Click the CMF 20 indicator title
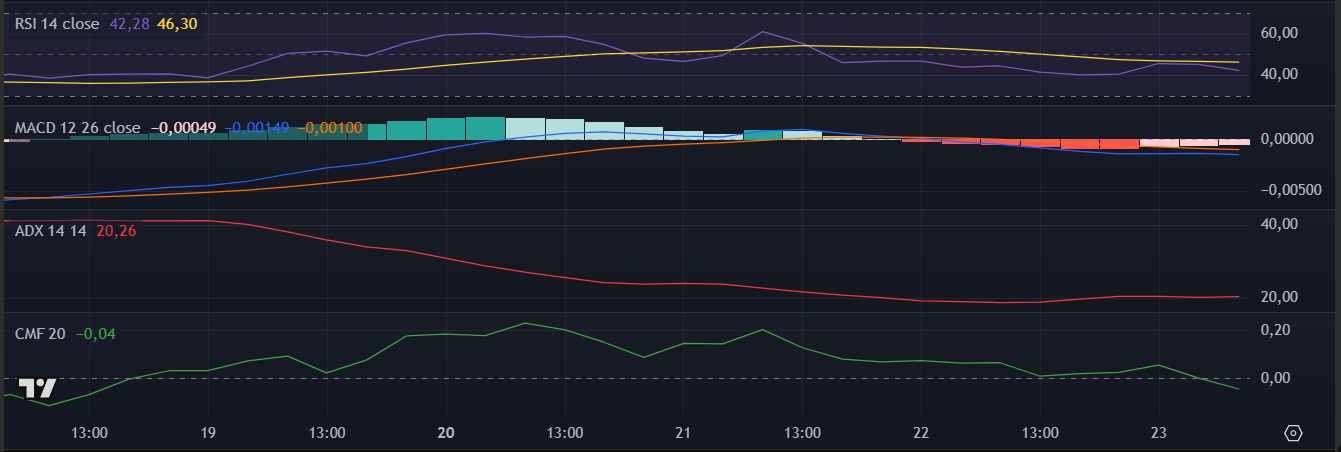The height and width of the screenshot is (452, 1341). (40, 333)
